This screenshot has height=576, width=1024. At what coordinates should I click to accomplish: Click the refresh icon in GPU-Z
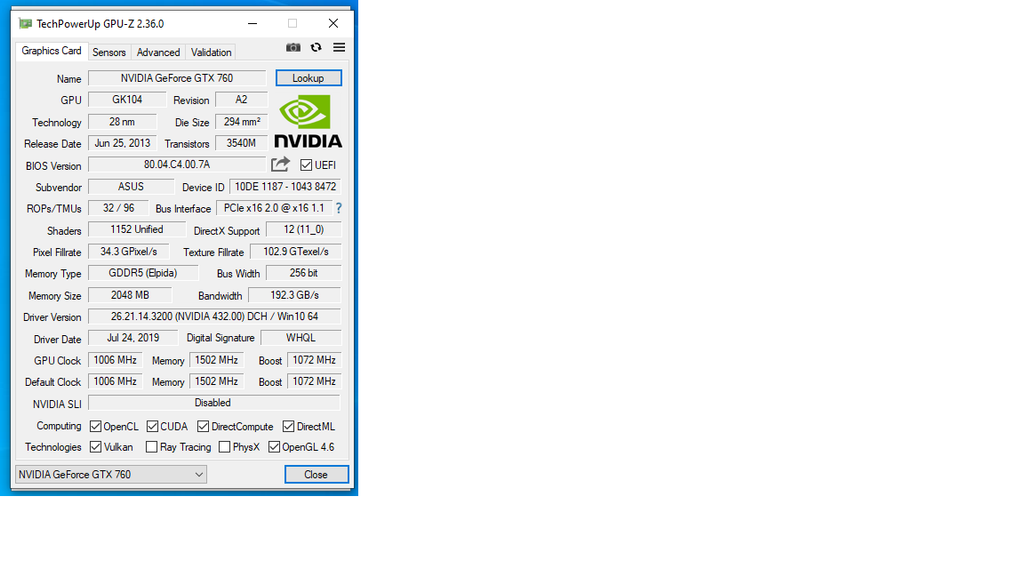316,47
